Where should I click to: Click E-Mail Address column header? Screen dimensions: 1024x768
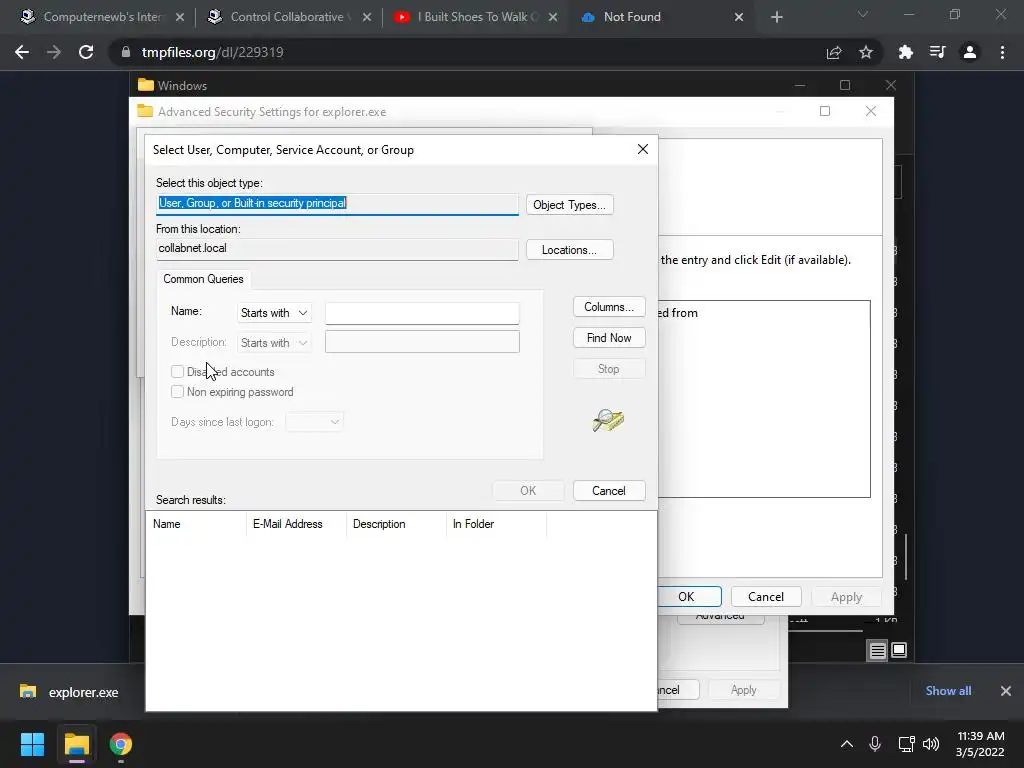(296, 524)
